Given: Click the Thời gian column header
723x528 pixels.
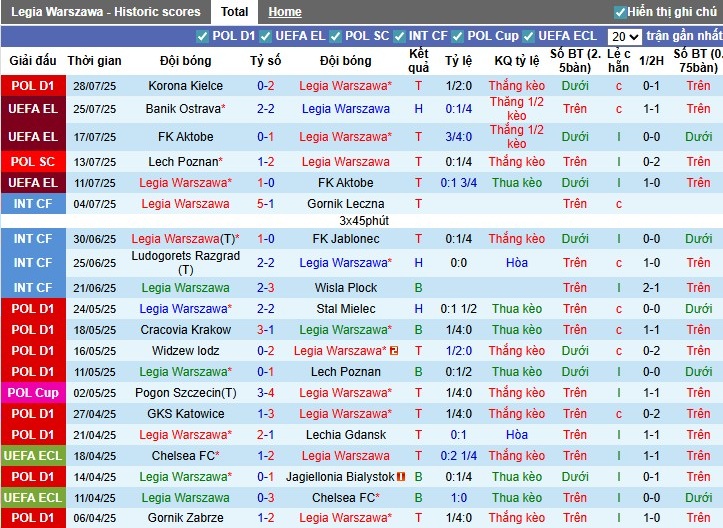Looking at the screenshot, I should 95,61.
